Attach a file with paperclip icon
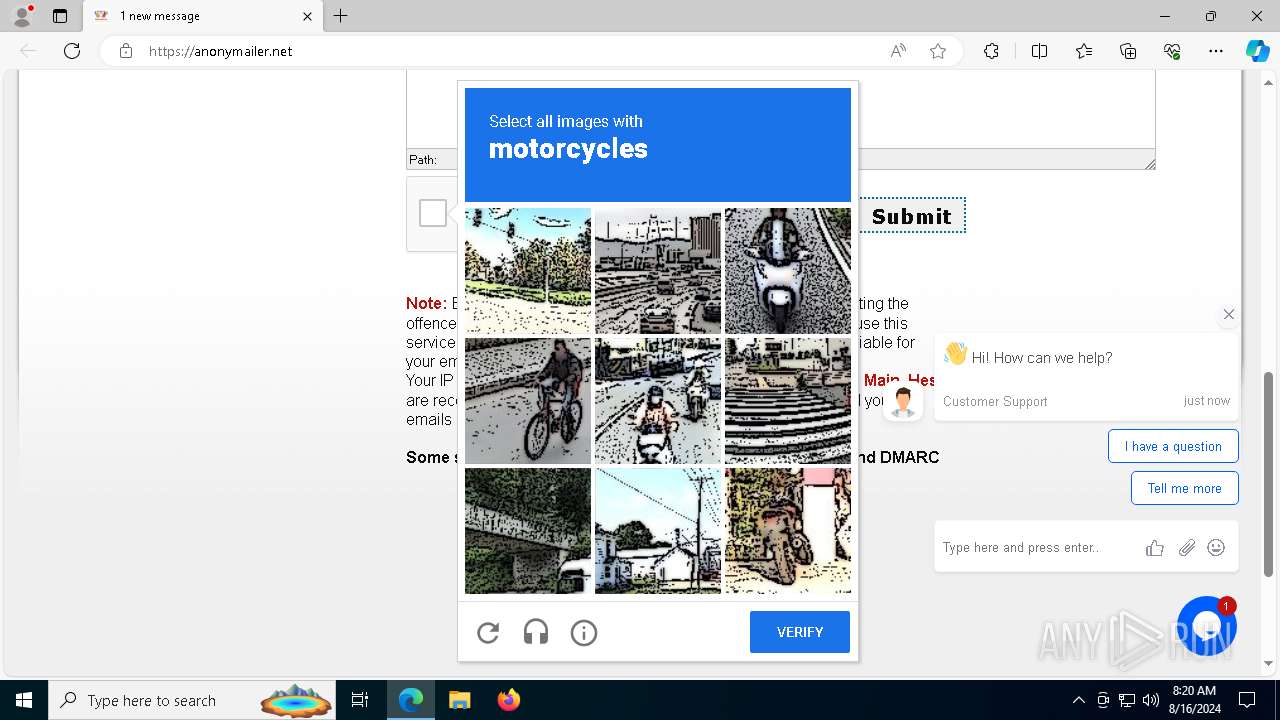This screenshot has height=720, width=1280. click(x=1187, y=547)
